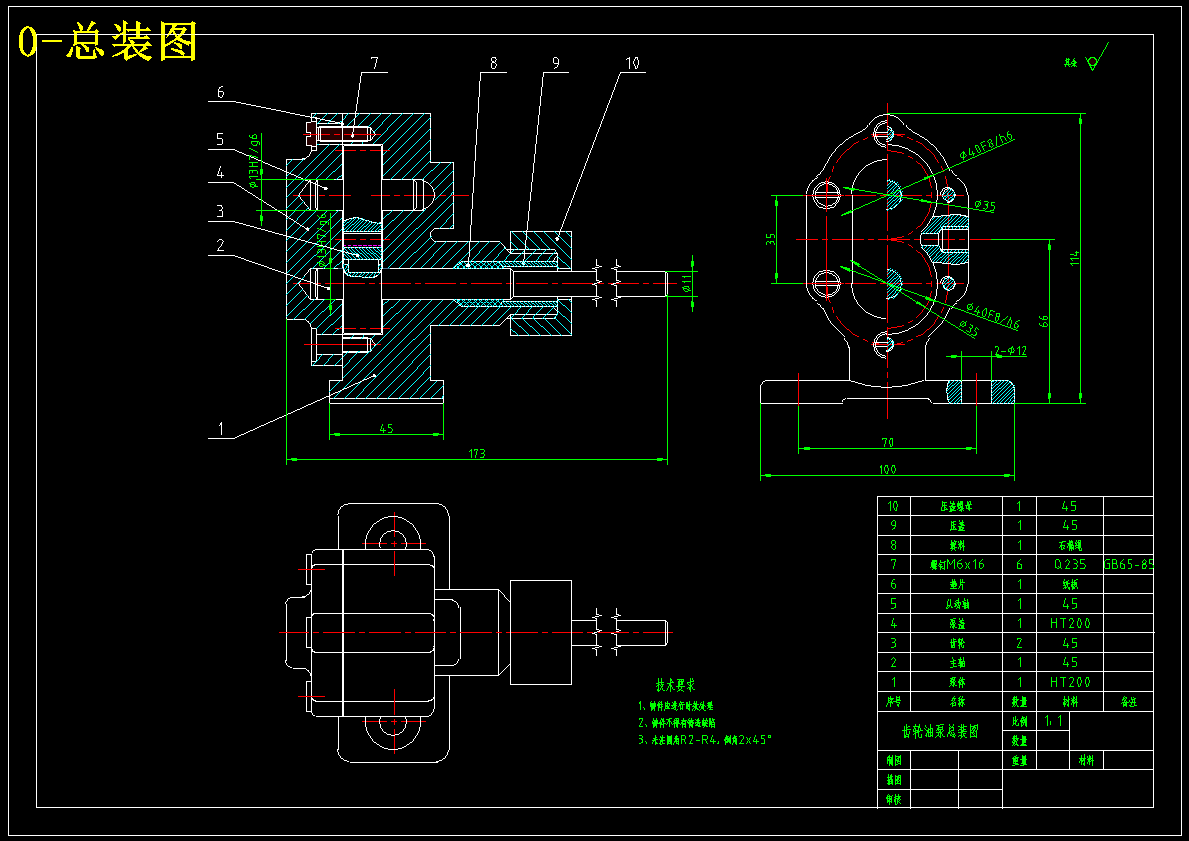Screen dimensions: 1189x841
Task: Select the "2-ø12" mounting hole note
Action: 1010,350
